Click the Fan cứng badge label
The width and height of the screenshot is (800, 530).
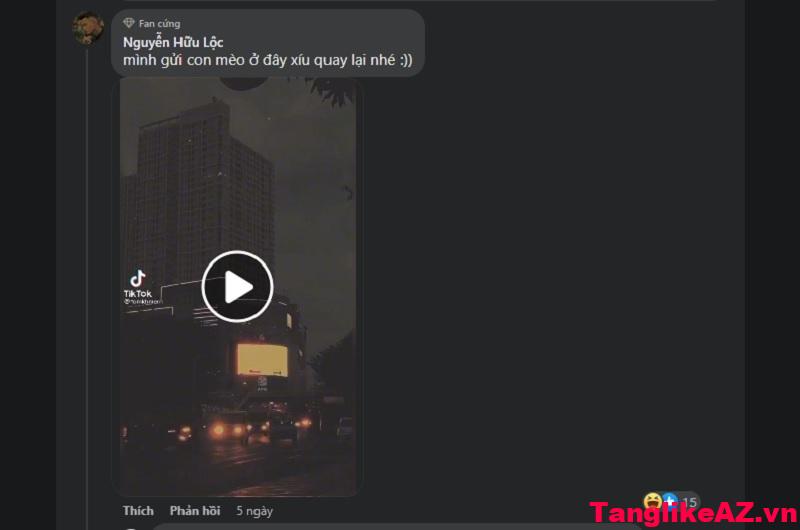159,23
